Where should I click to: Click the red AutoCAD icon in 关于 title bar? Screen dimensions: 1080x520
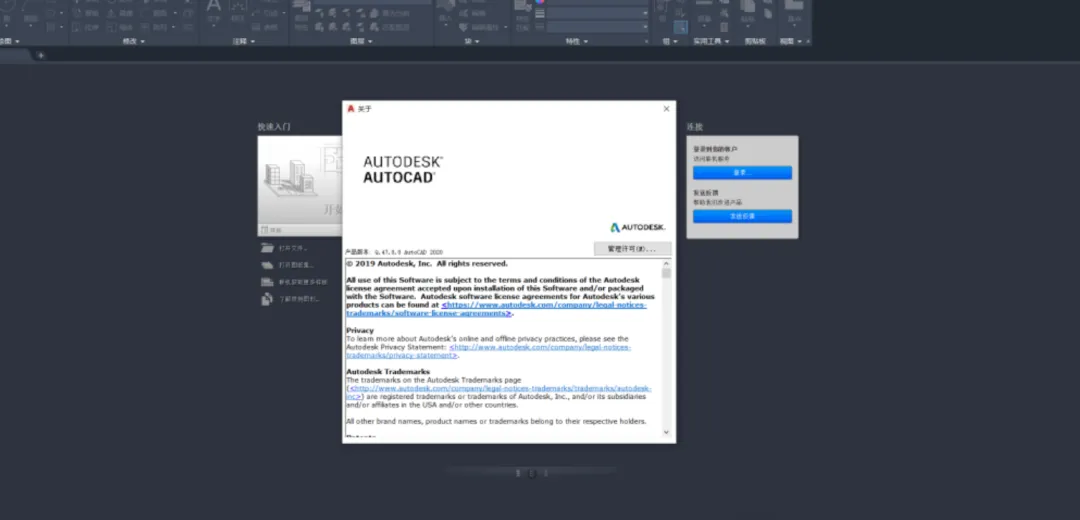351,109
